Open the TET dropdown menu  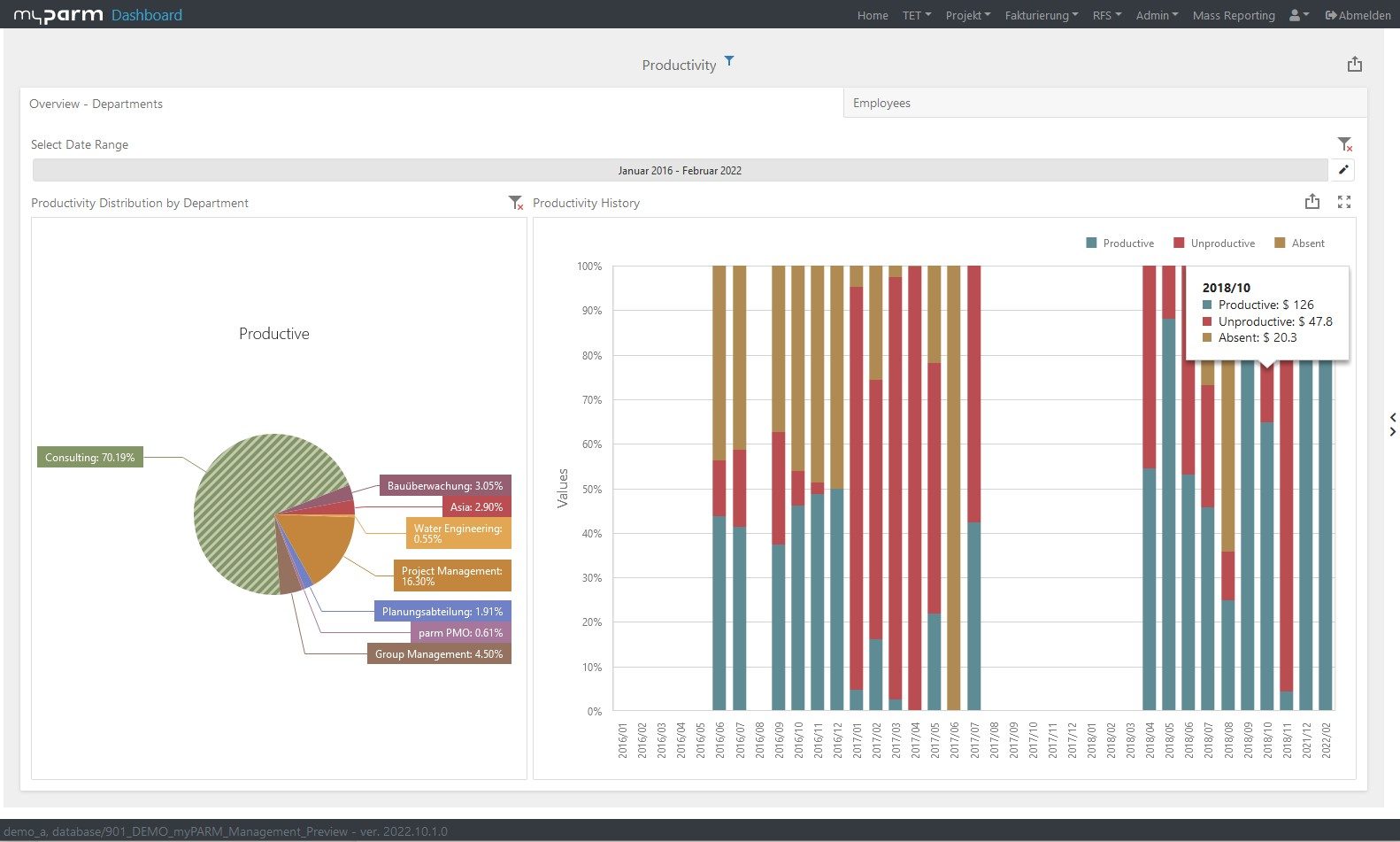916,15
